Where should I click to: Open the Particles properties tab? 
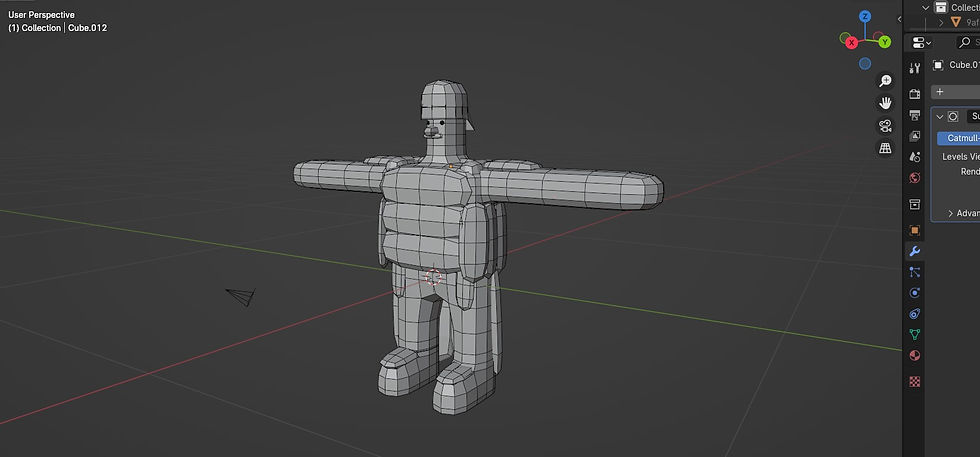coord(914,272)
